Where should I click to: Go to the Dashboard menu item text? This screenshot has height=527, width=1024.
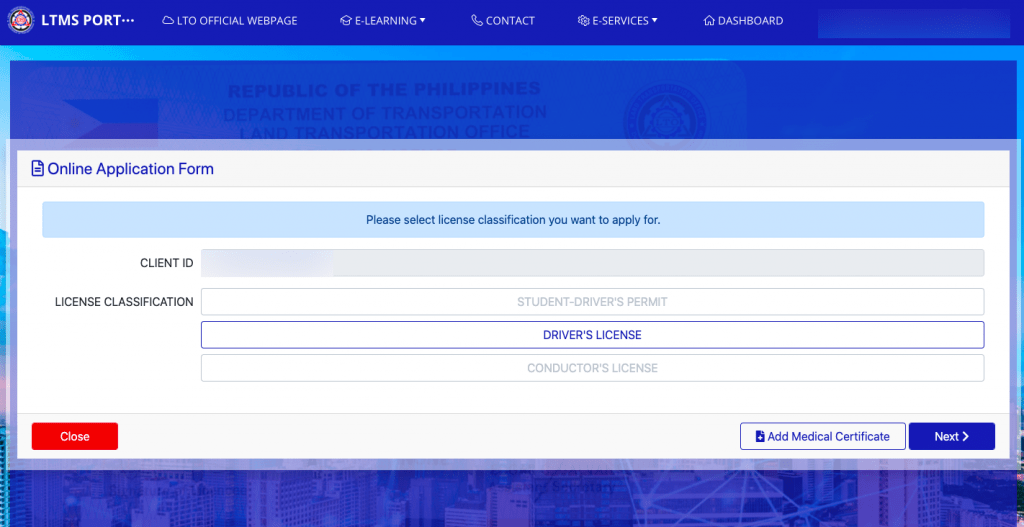coord(750,20)
